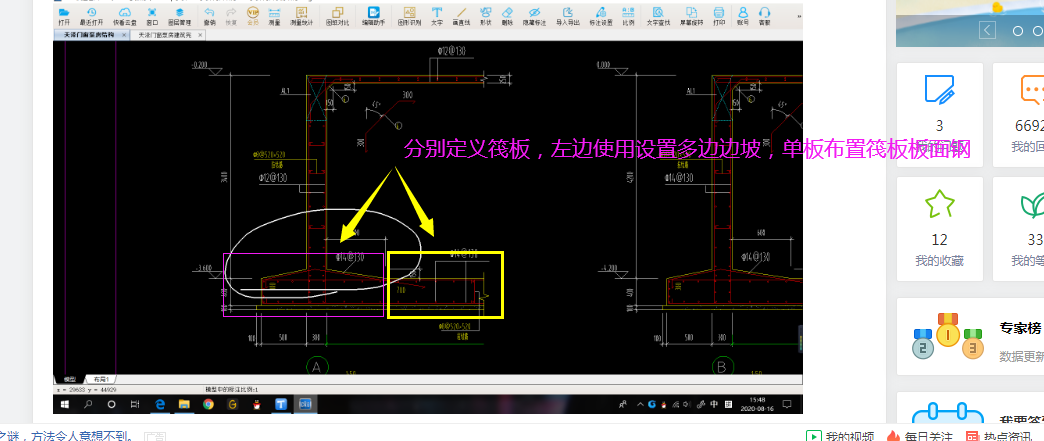Select the 形状 shape tool
Image resolution: width=1044 pixels, height=441 pixels.
(x=485, y=17)
